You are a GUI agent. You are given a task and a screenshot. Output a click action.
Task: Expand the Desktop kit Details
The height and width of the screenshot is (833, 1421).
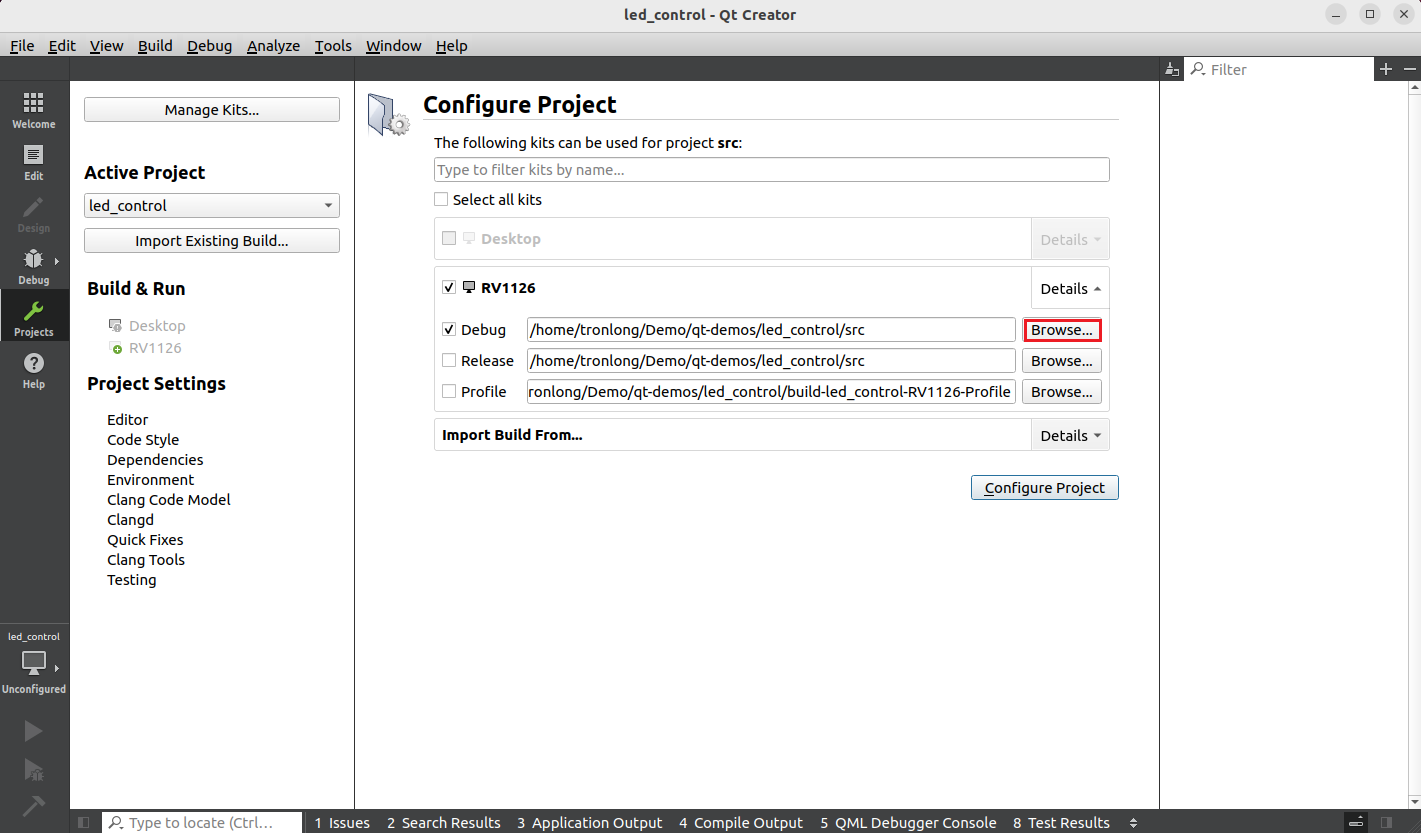(x=1070, y=240)
